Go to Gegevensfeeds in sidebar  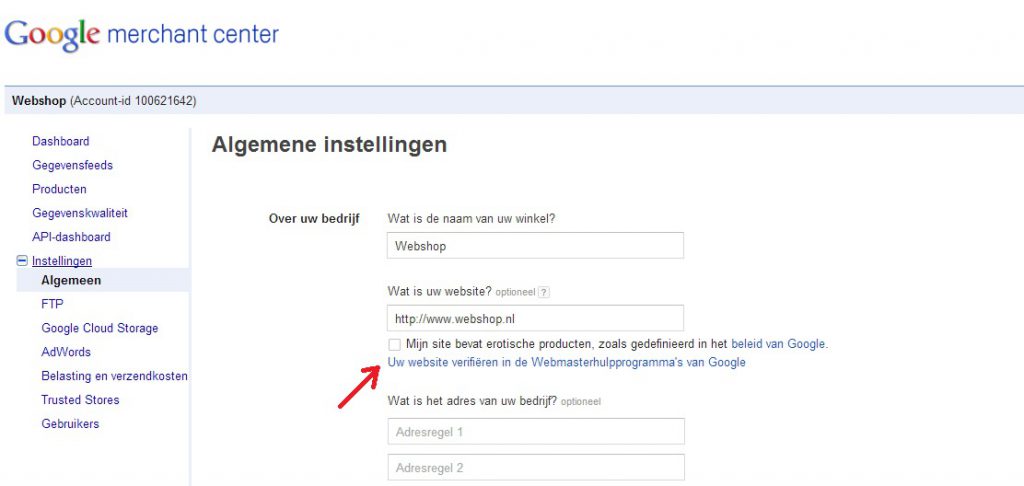(x=72, y=165)
